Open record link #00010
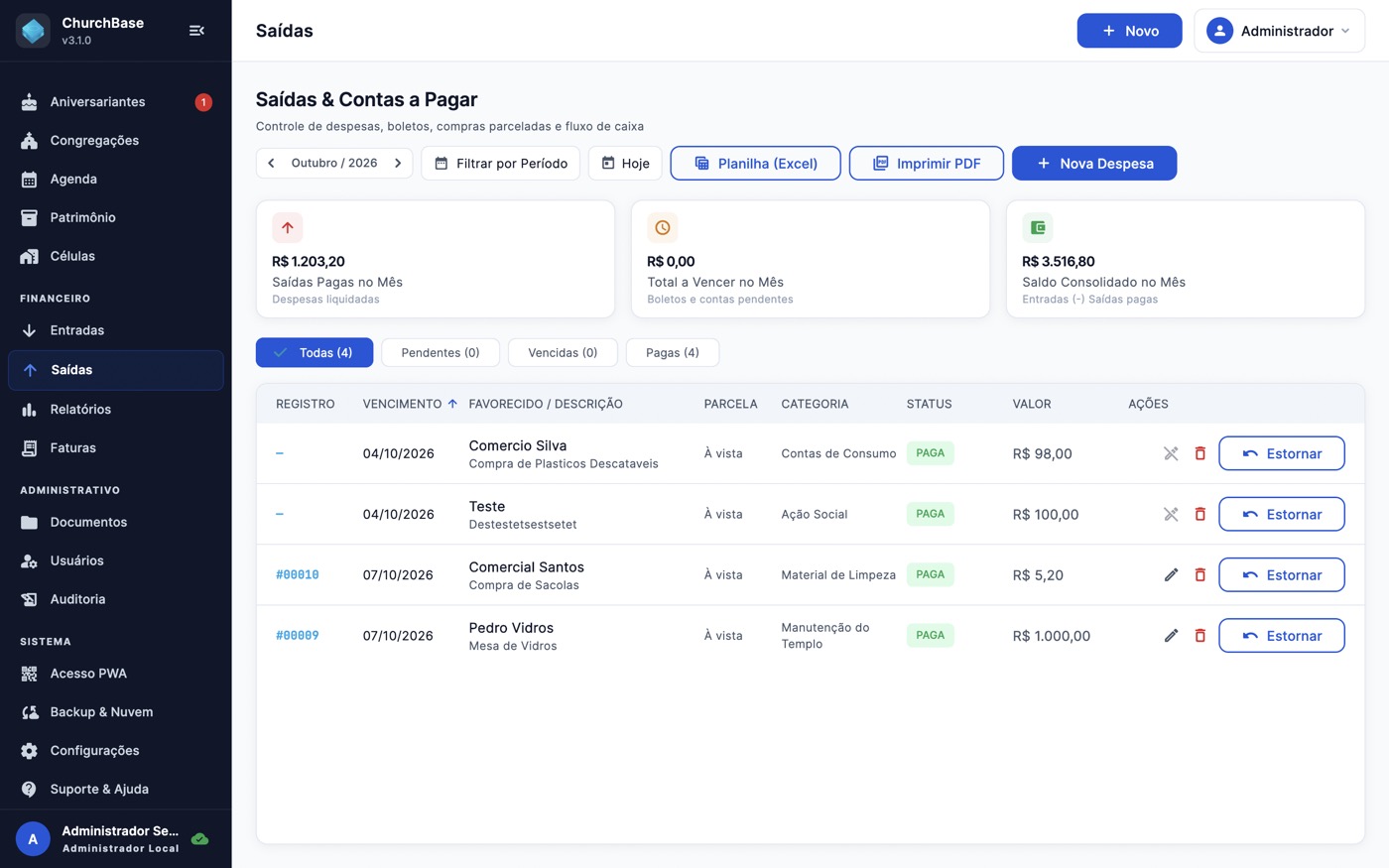 tap(298, 574)
